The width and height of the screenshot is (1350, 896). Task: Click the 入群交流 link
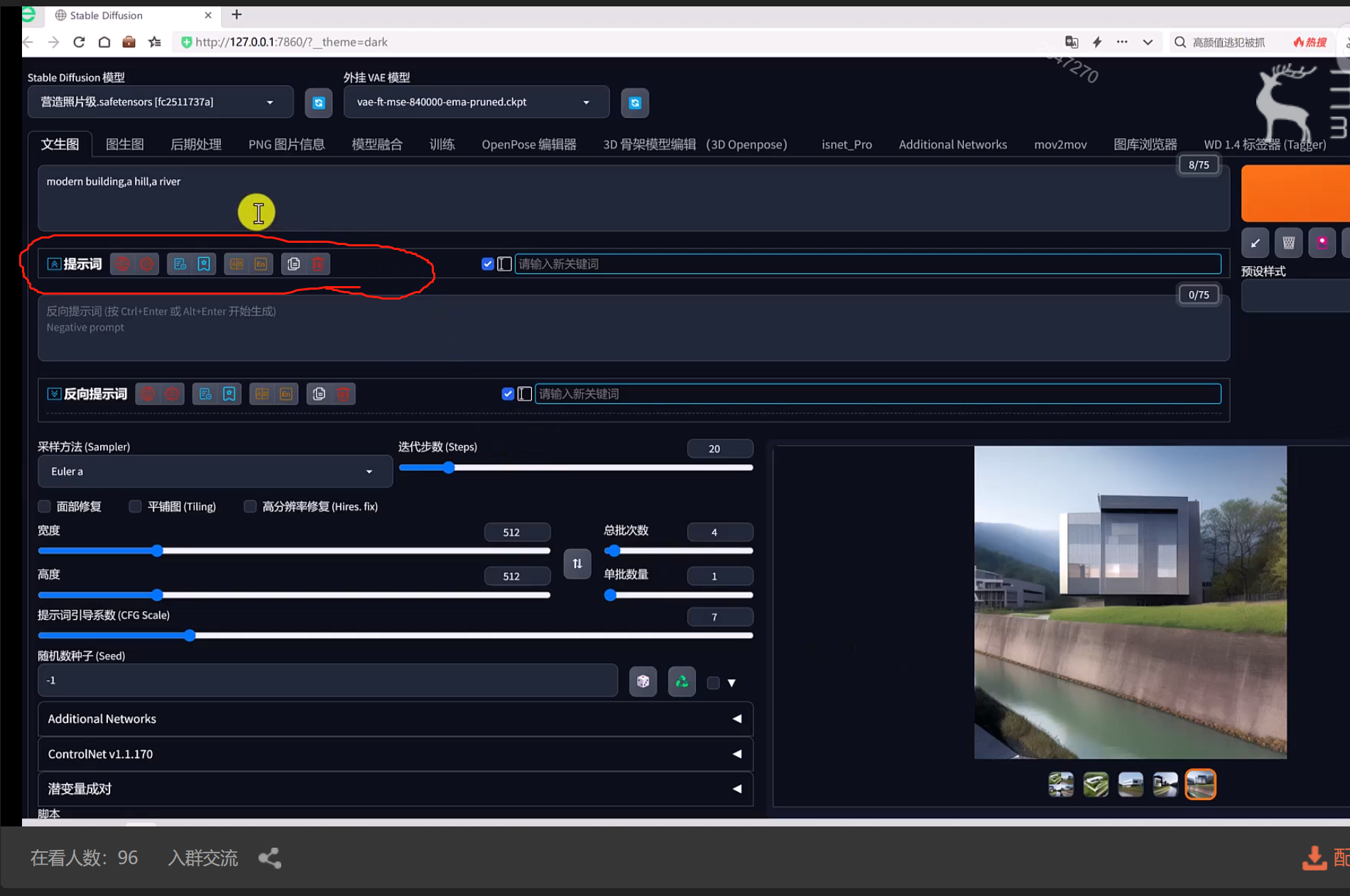(202, 858)
